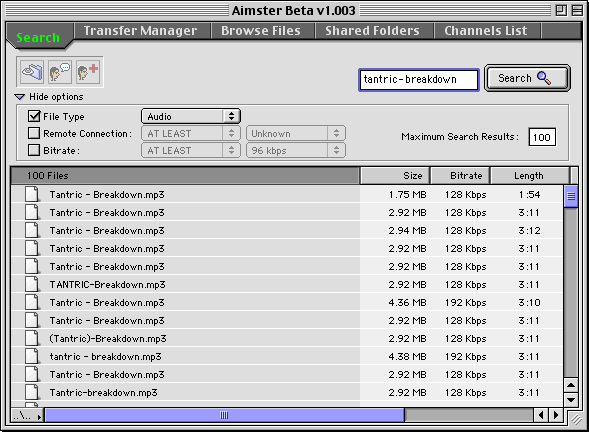Click the 192 Kbps value in 4.36 MB row

(466, 303)
